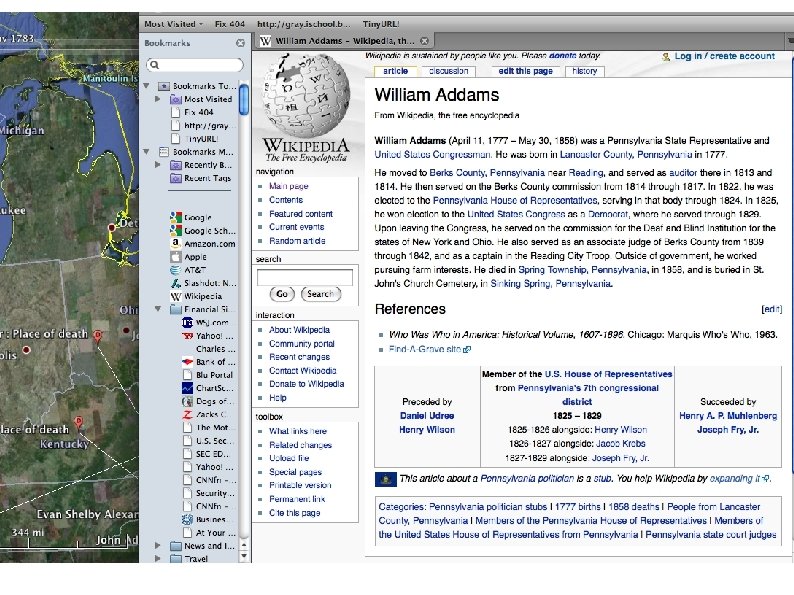
Task: Close the William Addams Wikipedia tab
Action: (x=424, y=41)
